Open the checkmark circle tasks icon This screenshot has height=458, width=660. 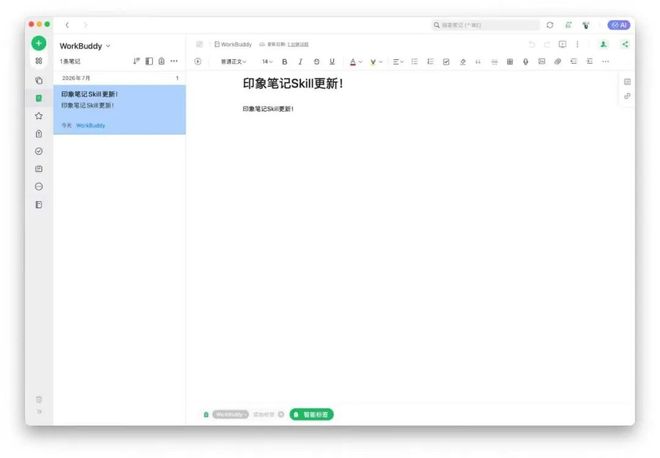point(39,151)
